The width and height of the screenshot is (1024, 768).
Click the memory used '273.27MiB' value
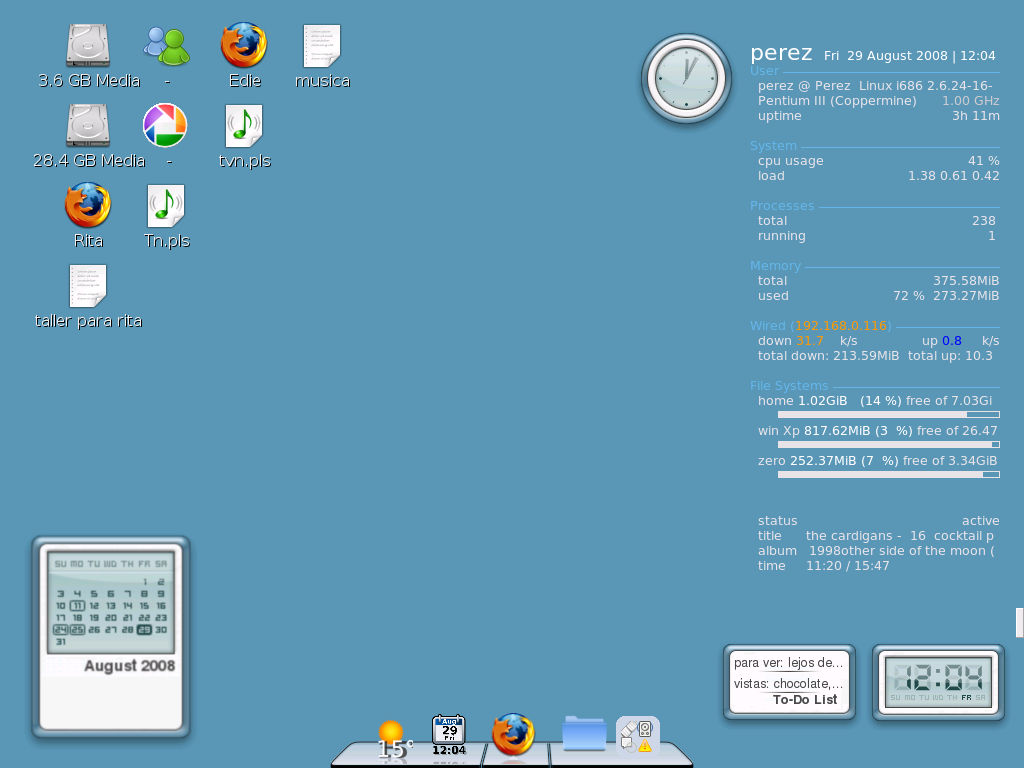click(x=966, y=296)
